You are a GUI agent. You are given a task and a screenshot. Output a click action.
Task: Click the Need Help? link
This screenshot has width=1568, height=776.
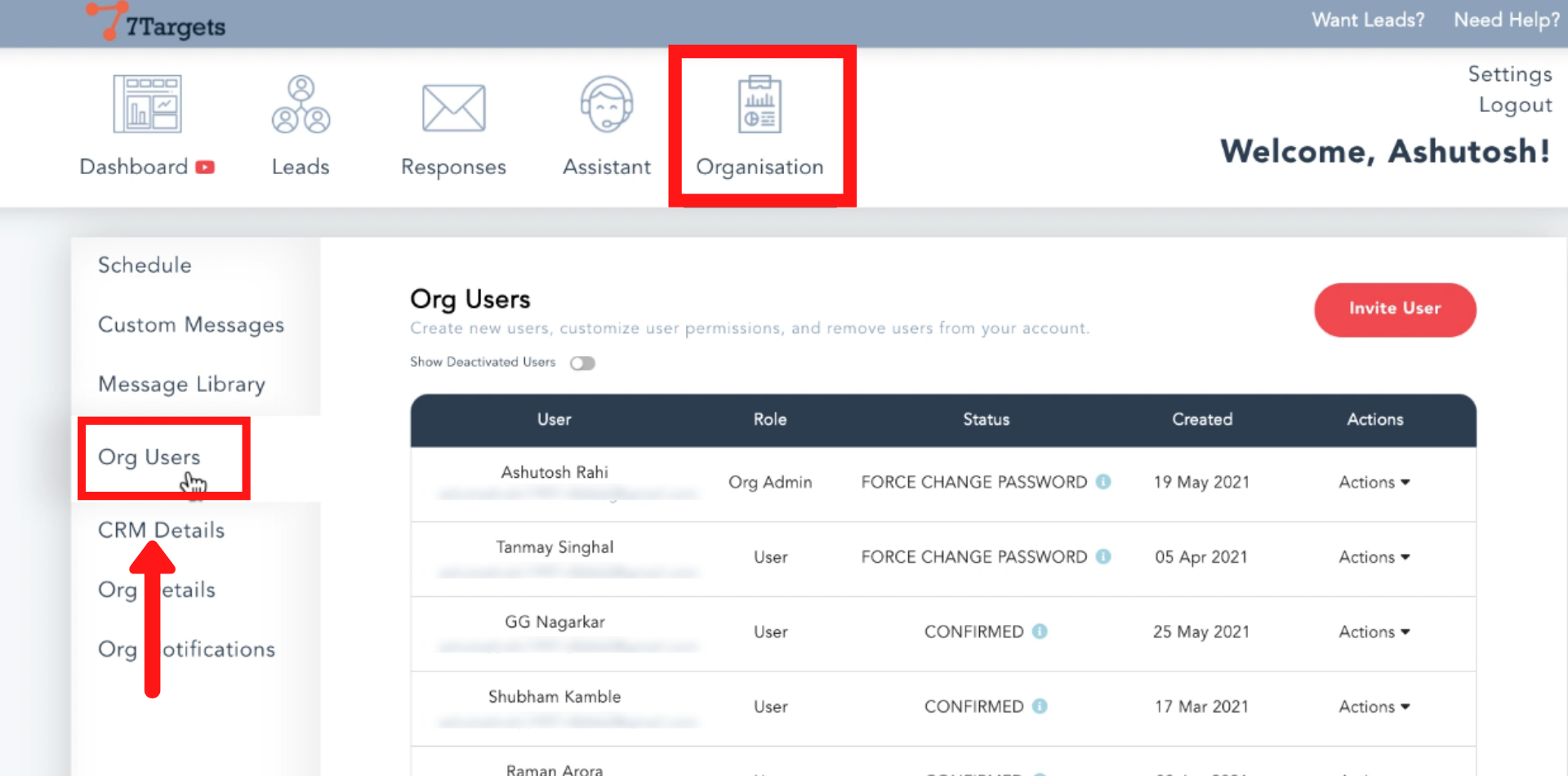point(1506,20)
